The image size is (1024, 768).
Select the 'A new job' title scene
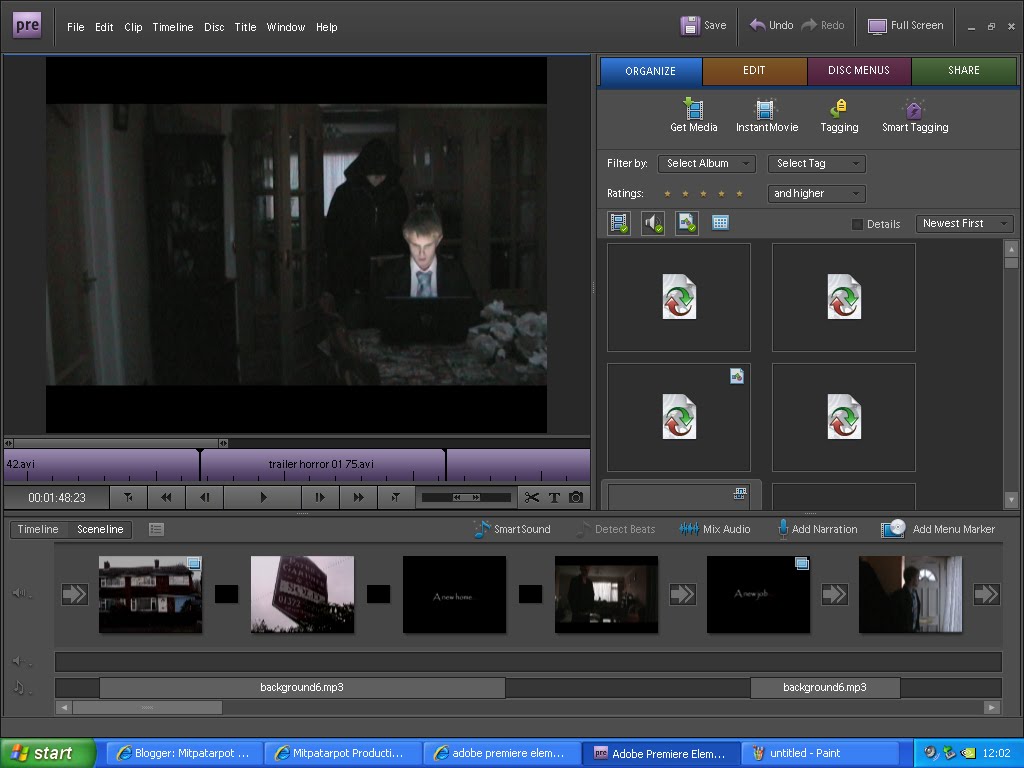(758, 594)
